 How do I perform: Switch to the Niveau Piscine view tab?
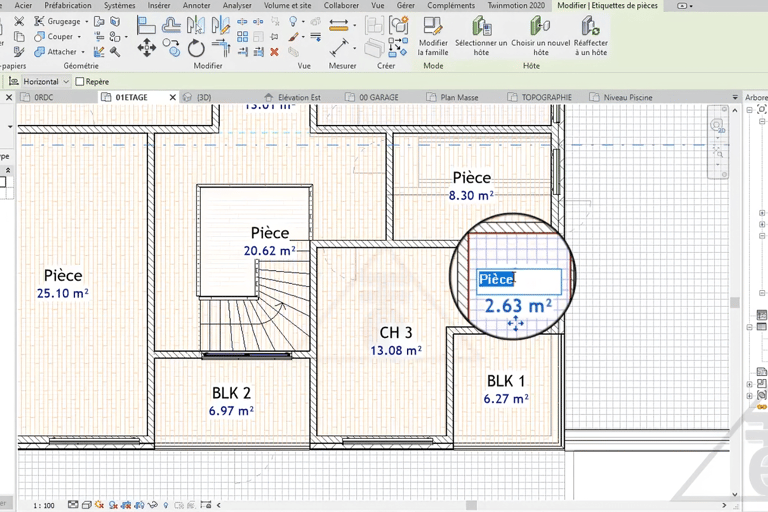coord(627,98)
